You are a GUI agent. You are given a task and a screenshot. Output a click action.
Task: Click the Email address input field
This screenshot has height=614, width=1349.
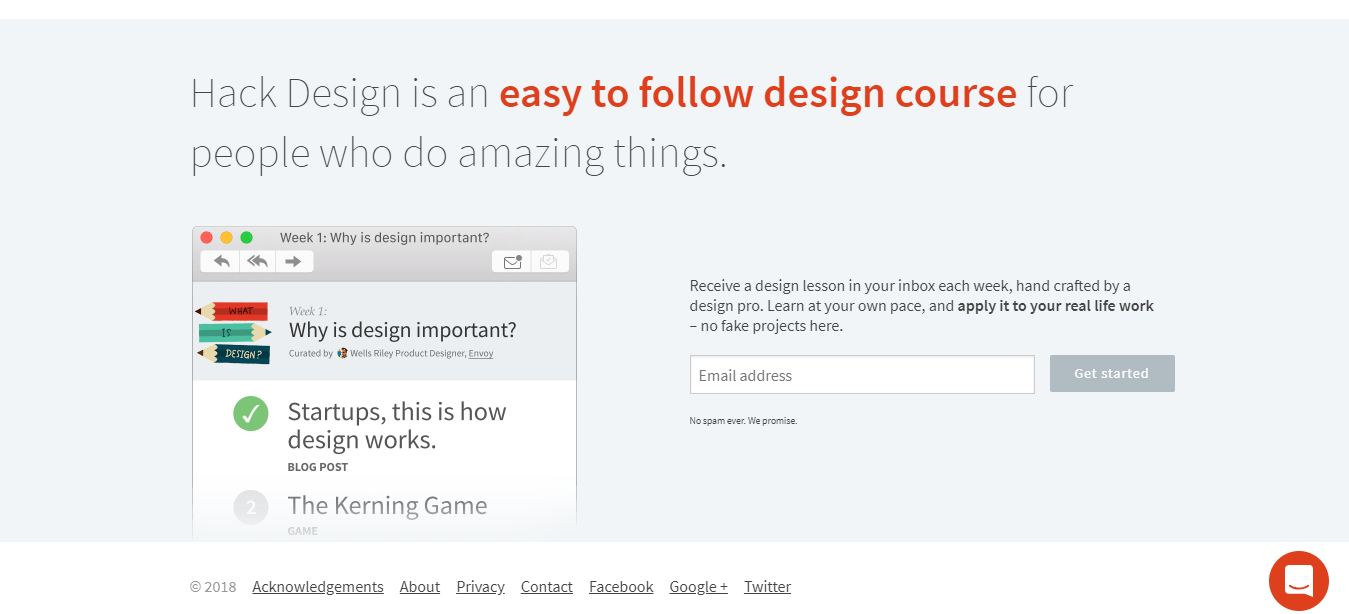tap(862, 375)
